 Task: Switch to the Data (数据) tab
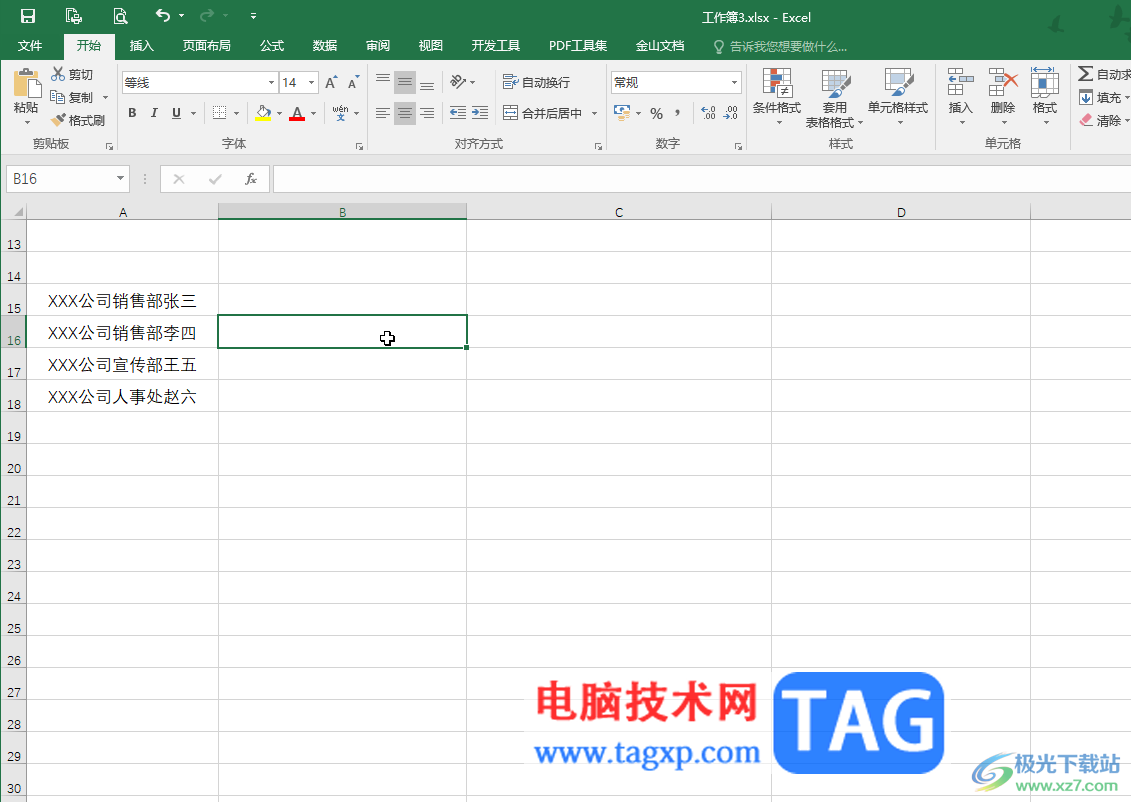[x=325, y=45]
